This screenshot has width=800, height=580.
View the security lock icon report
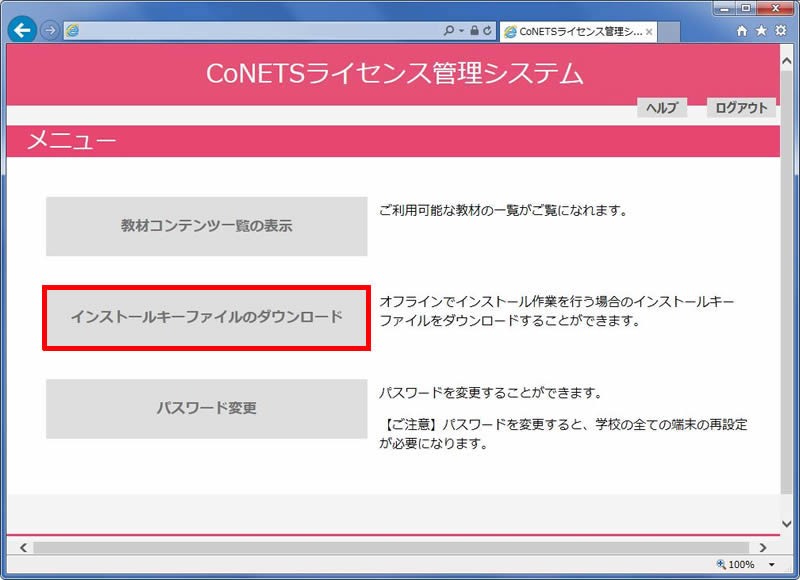point(474,31)
